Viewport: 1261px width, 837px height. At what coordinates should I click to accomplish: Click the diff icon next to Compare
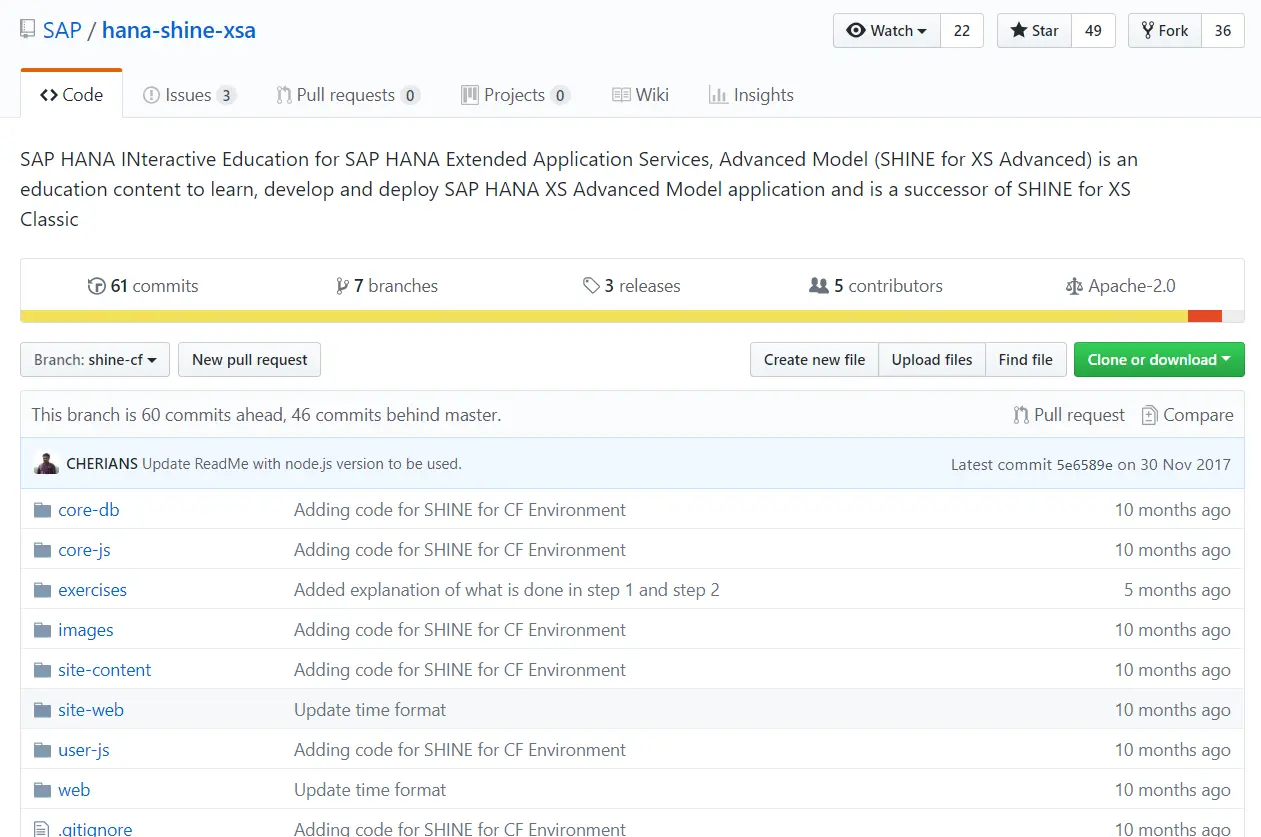pyautogui.click(x=1149, y=415)
